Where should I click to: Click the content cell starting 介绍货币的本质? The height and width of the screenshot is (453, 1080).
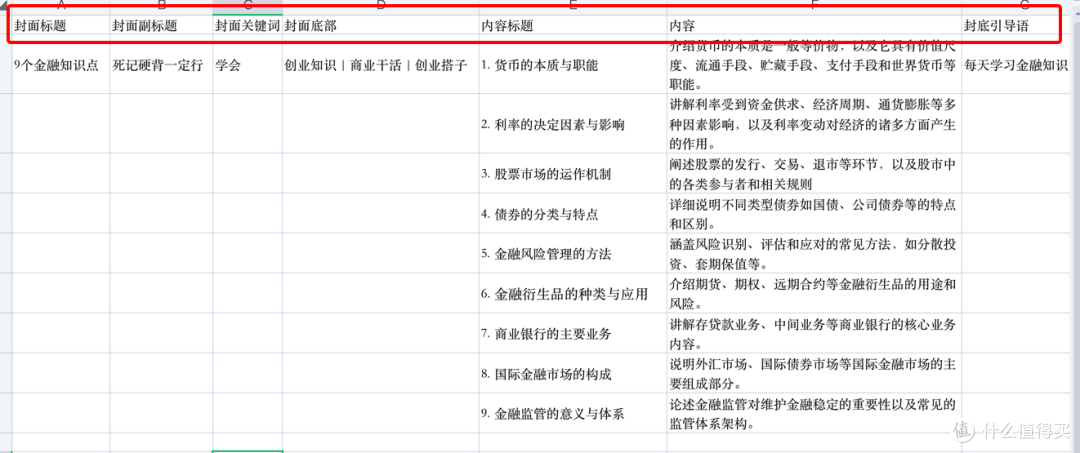pyautogui.click(x=814, y=66)
